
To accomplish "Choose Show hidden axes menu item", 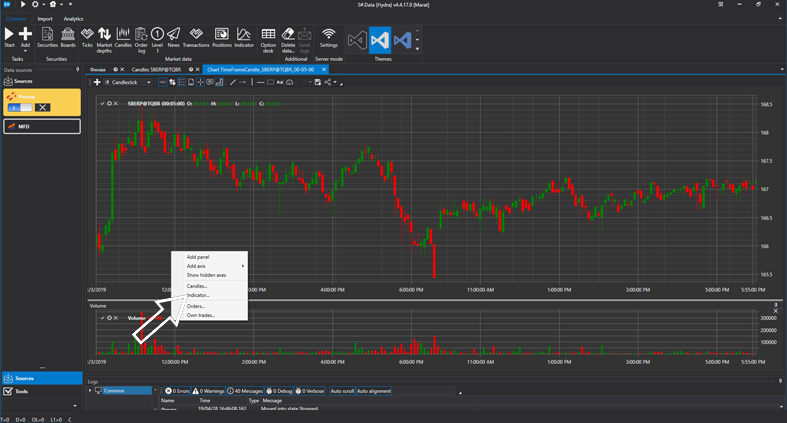I will click(x=209, y=275).
